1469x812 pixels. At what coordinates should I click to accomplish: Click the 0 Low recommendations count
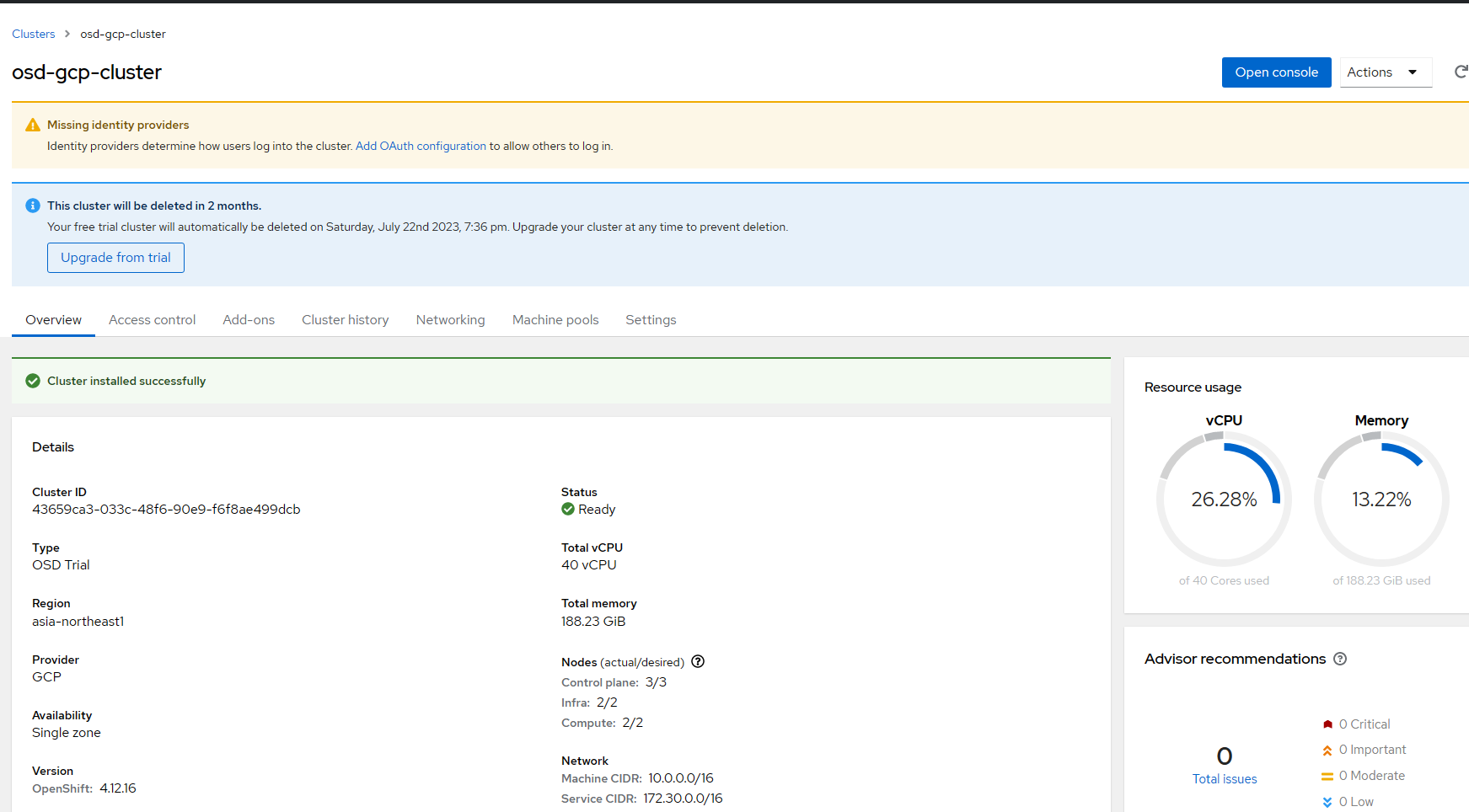point(1356,802)
